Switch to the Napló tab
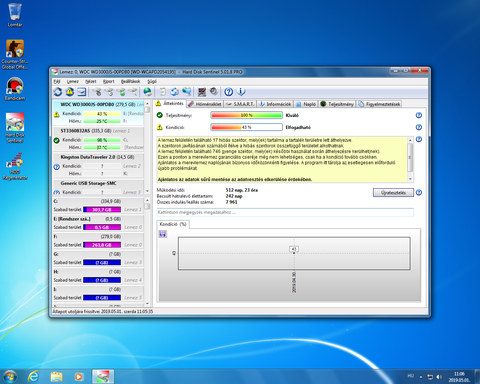480x384 pixels. [306, 104]
